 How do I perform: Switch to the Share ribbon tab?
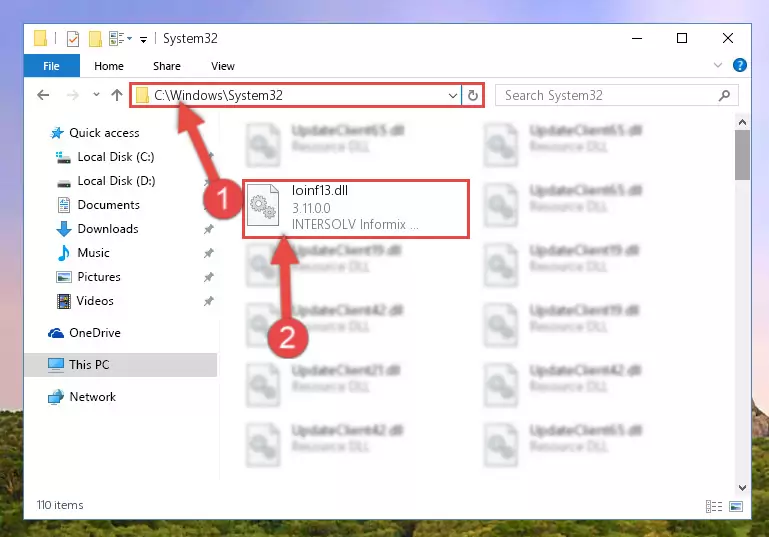click(x=167, y=66)
